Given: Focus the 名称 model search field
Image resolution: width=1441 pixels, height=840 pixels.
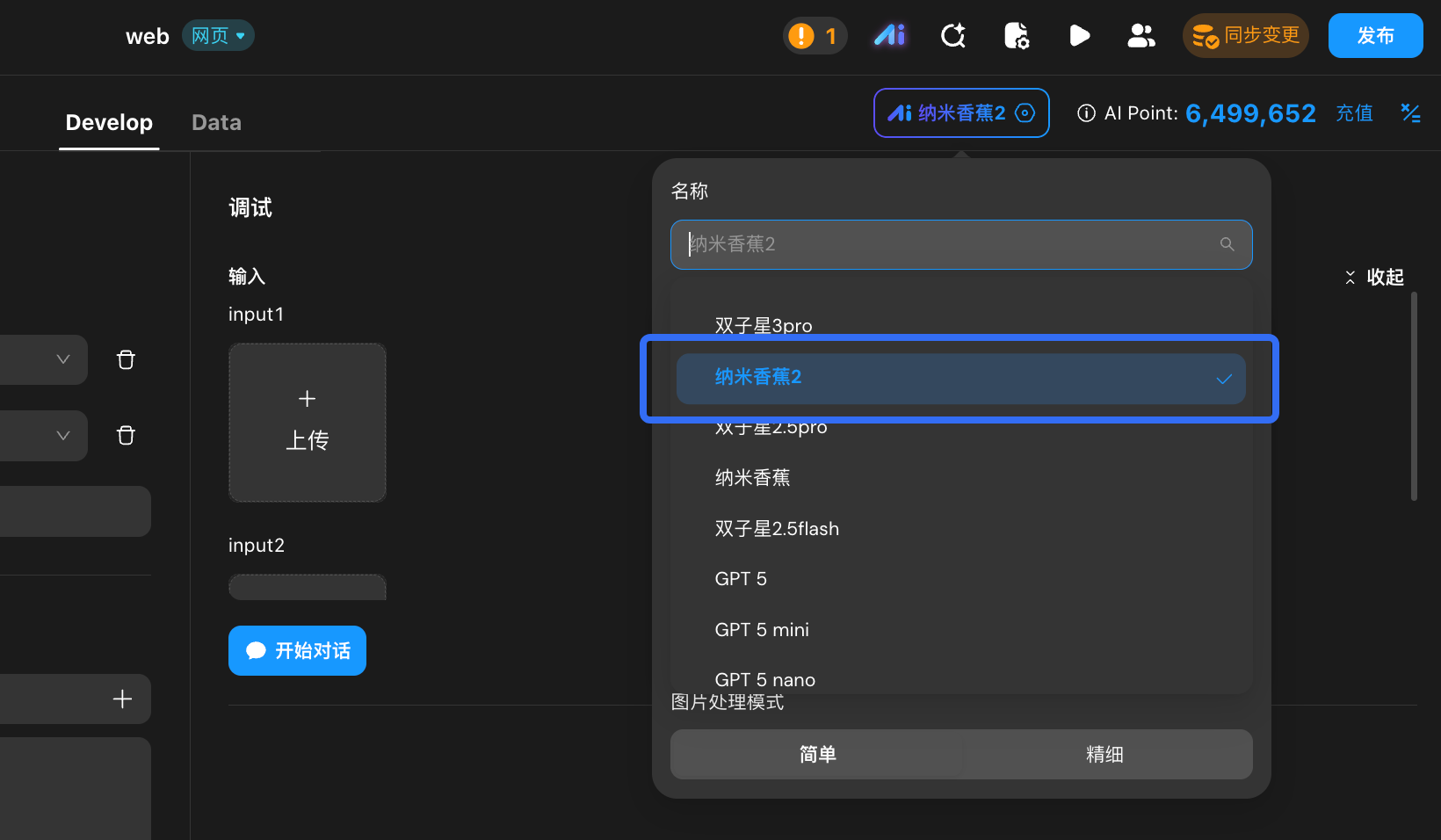Looking at the screenshot, I should pos(961,244).
